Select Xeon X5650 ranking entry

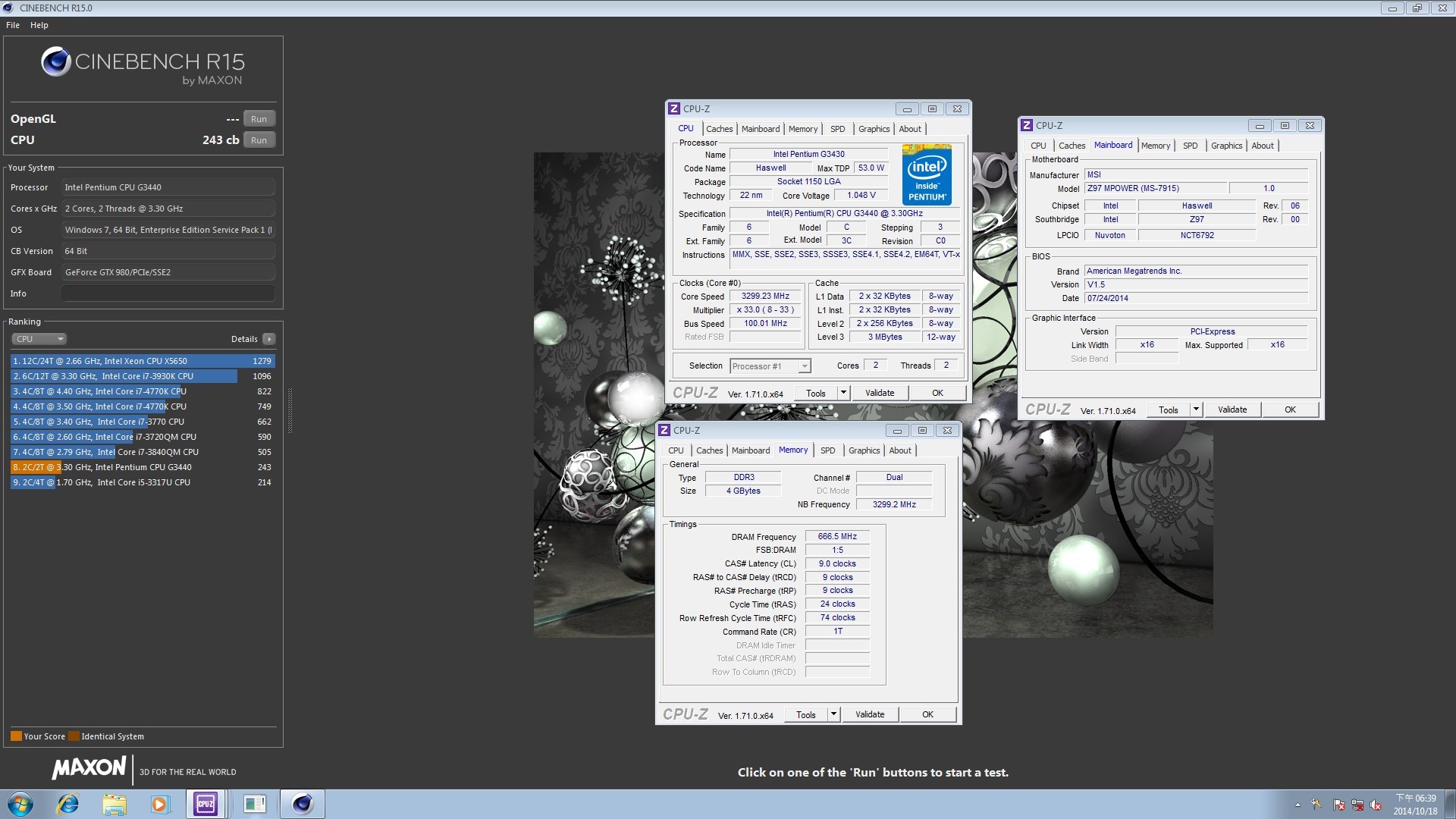pyautogui.click(x=143, y=361)
